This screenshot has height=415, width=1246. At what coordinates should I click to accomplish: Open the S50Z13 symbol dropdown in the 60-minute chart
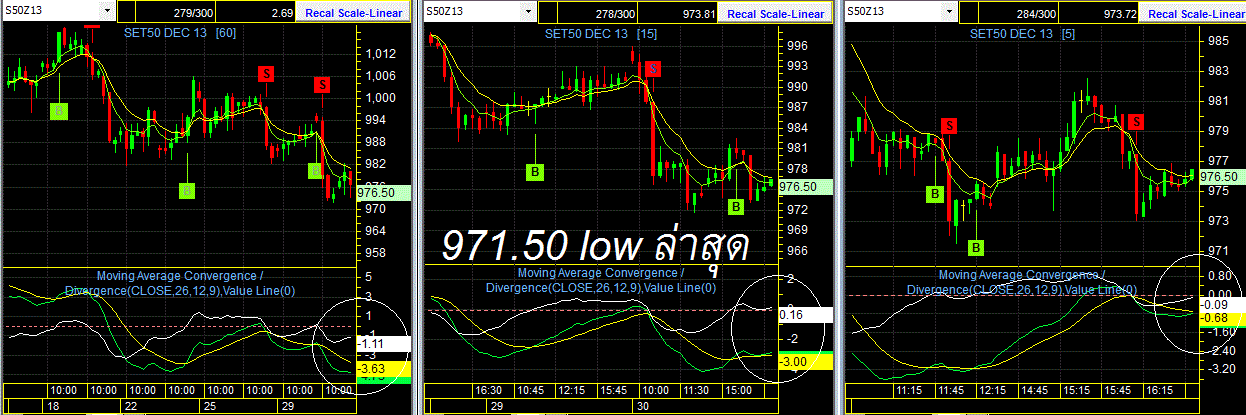[108, 12]
